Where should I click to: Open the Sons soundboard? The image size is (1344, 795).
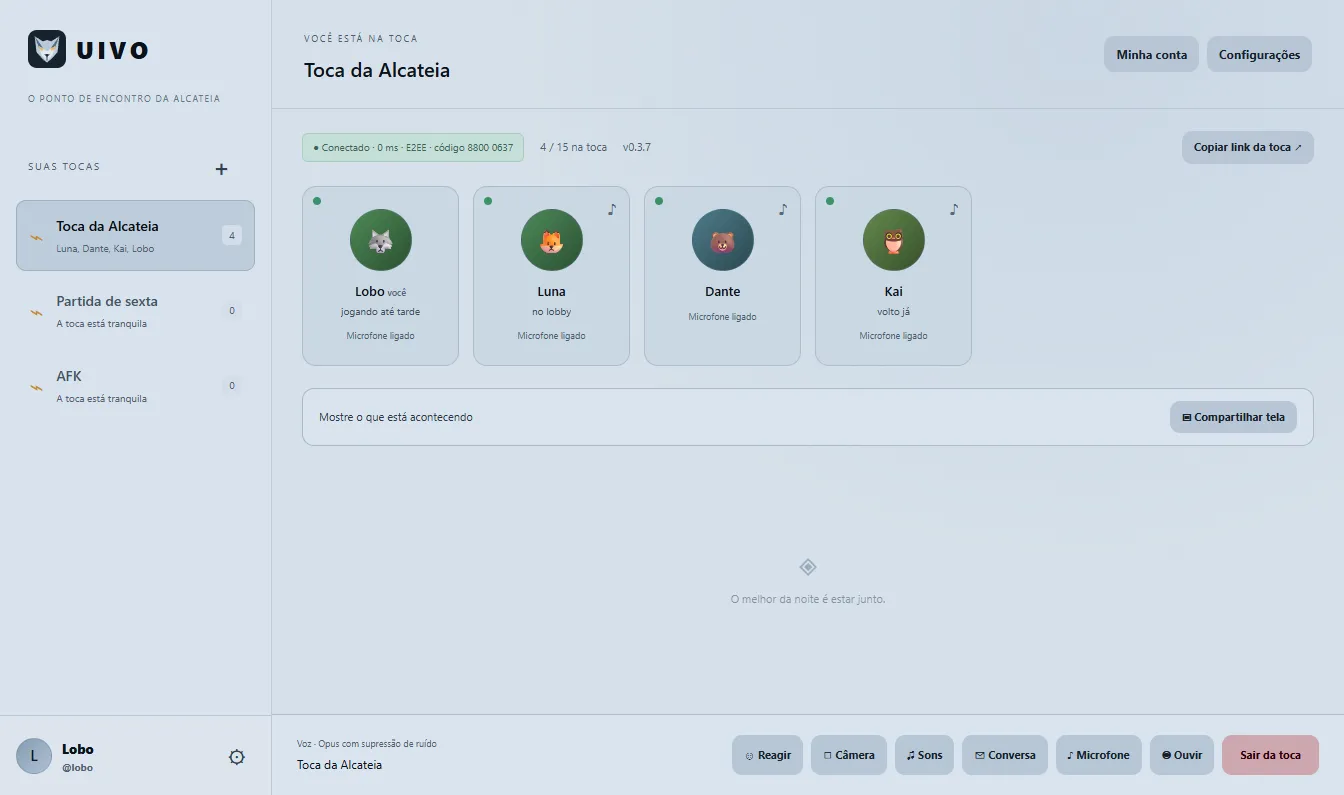[x=925, y=755]
